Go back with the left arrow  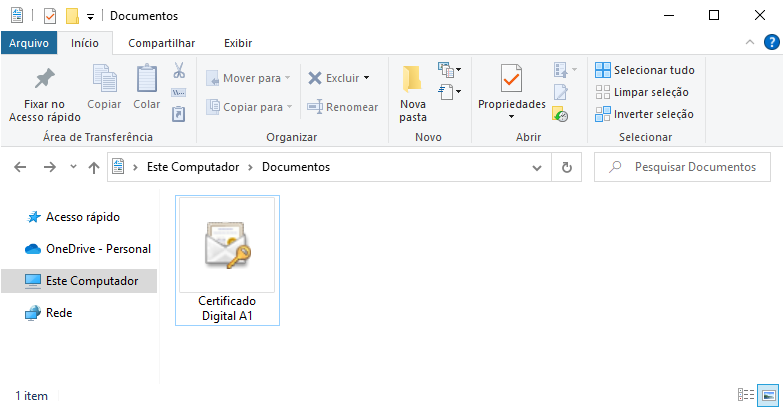20,167
